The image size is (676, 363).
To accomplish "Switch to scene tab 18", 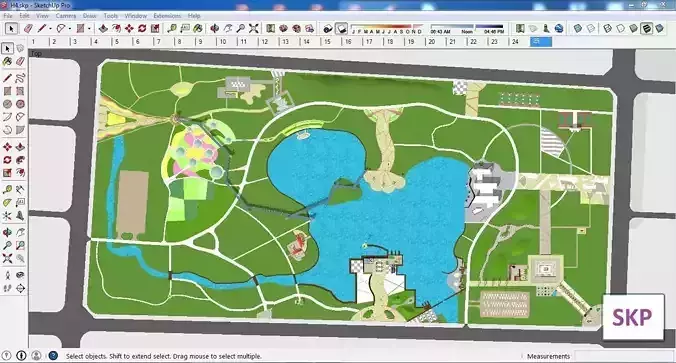I will (x=390, y=42).
